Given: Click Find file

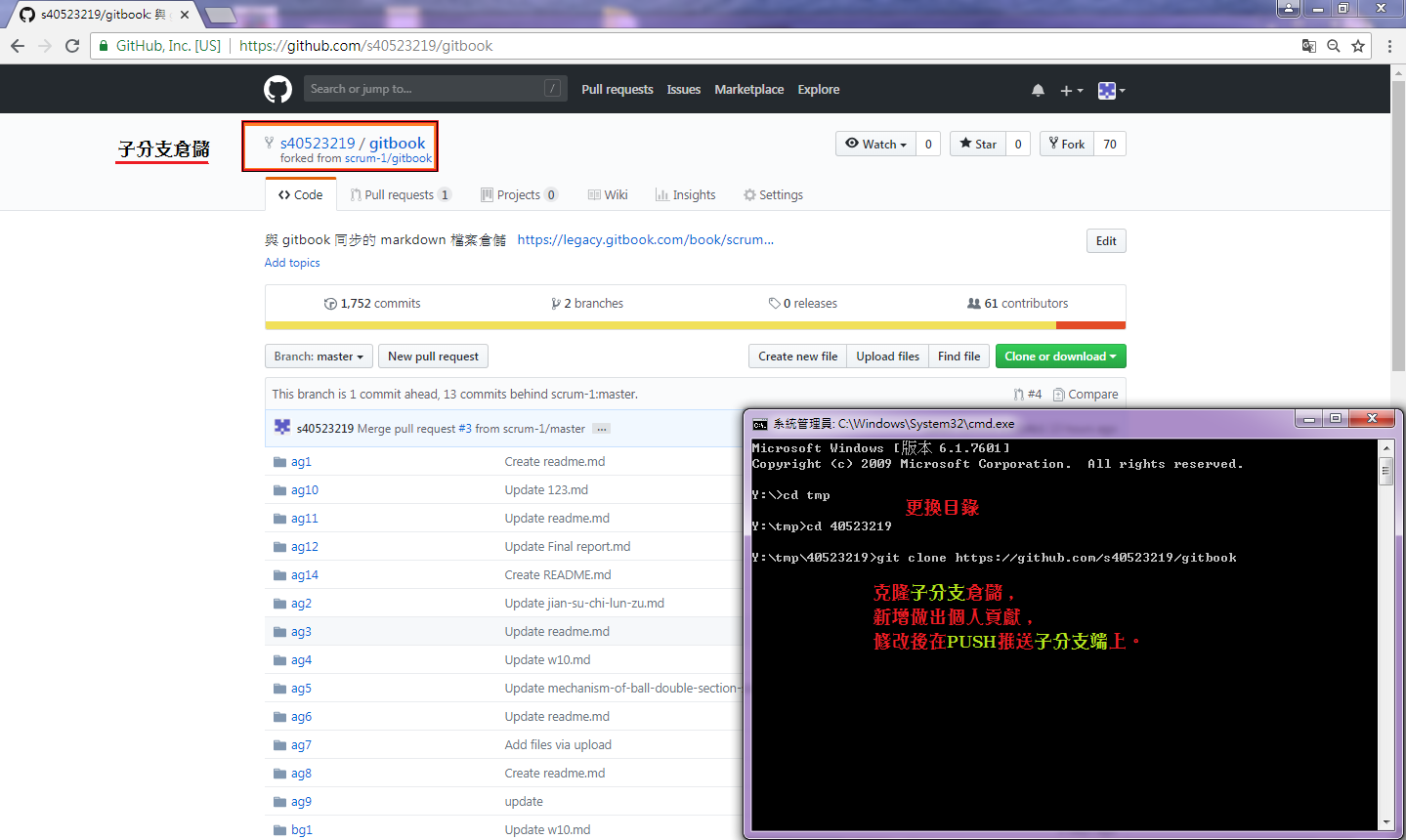Looking at the screenshot, I should 959,357.
